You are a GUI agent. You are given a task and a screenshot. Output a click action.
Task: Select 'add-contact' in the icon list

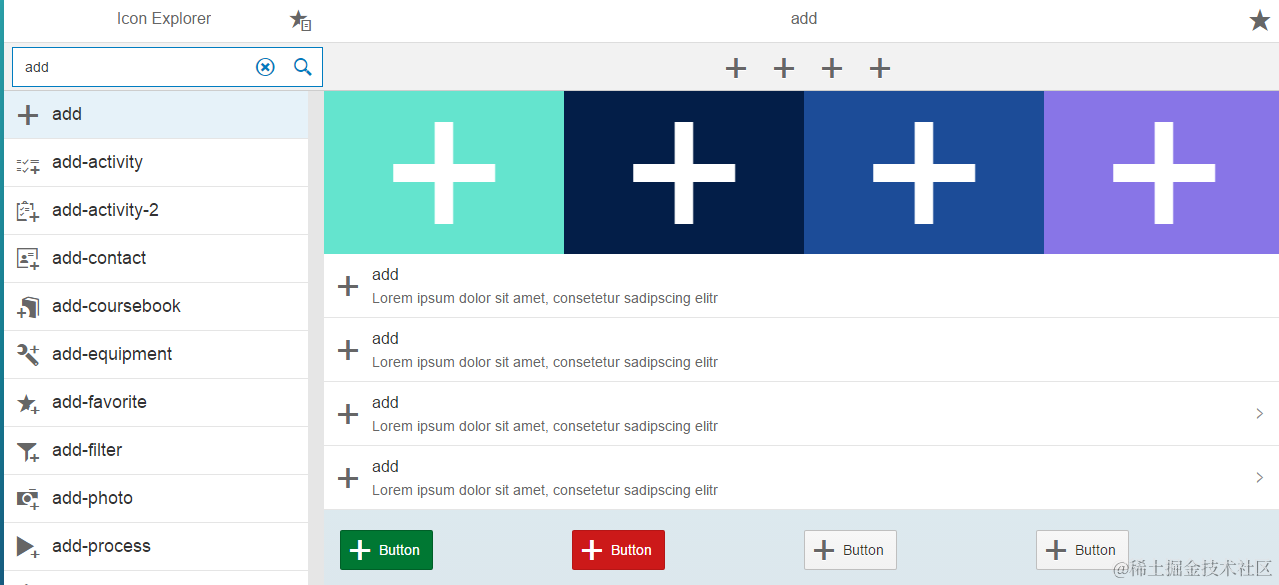[156, 259]
